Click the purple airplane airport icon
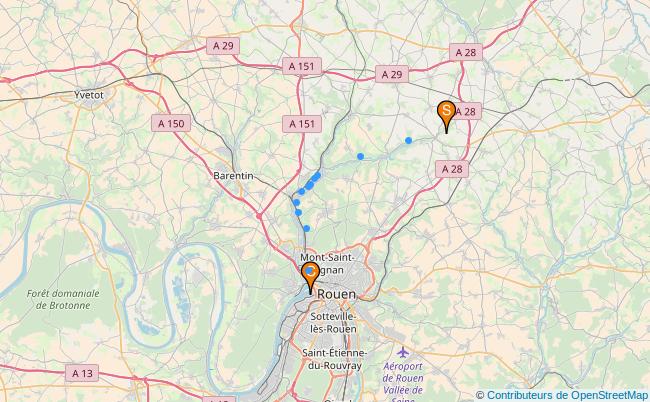 (x=403, y=353)
